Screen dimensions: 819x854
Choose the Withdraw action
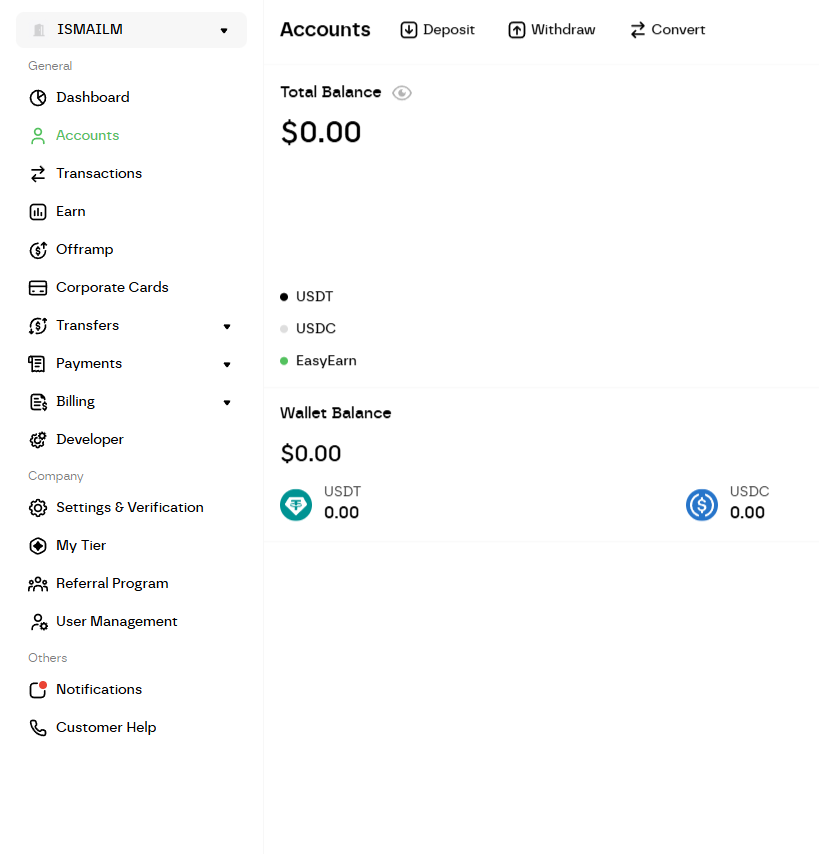coord(552,30)
